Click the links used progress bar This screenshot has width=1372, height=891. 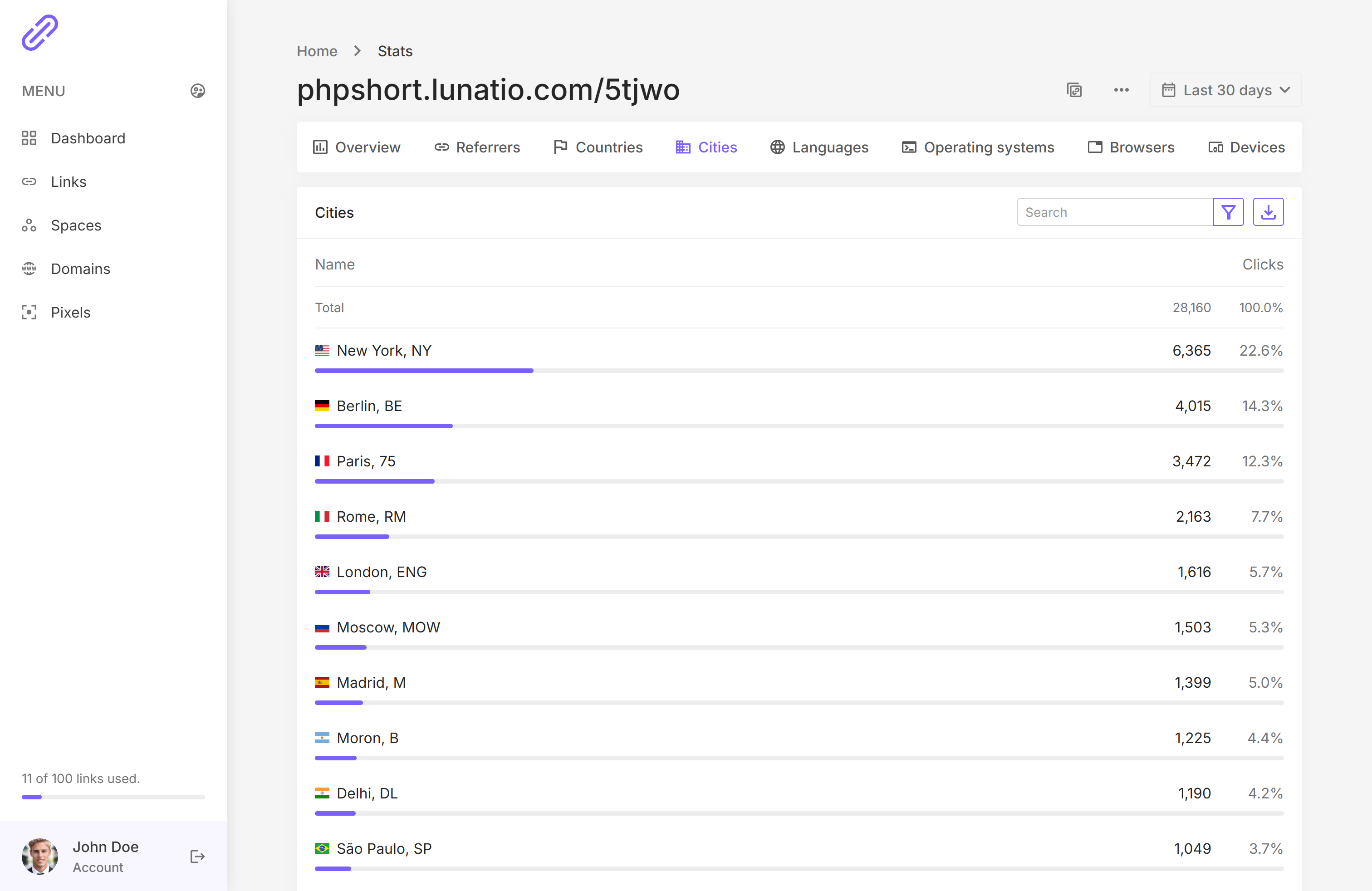(x=113, y=797)
